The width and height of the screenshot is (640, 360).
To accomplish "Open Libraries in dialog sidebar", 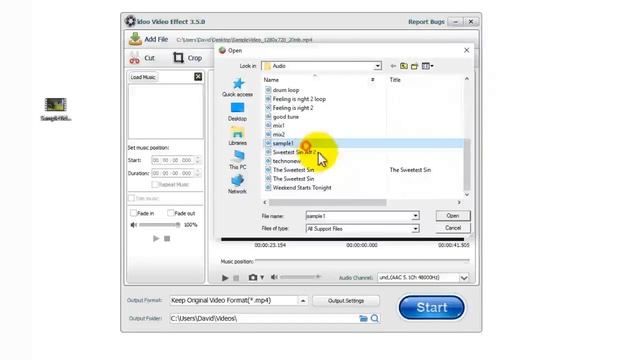I will coord(238,136).
